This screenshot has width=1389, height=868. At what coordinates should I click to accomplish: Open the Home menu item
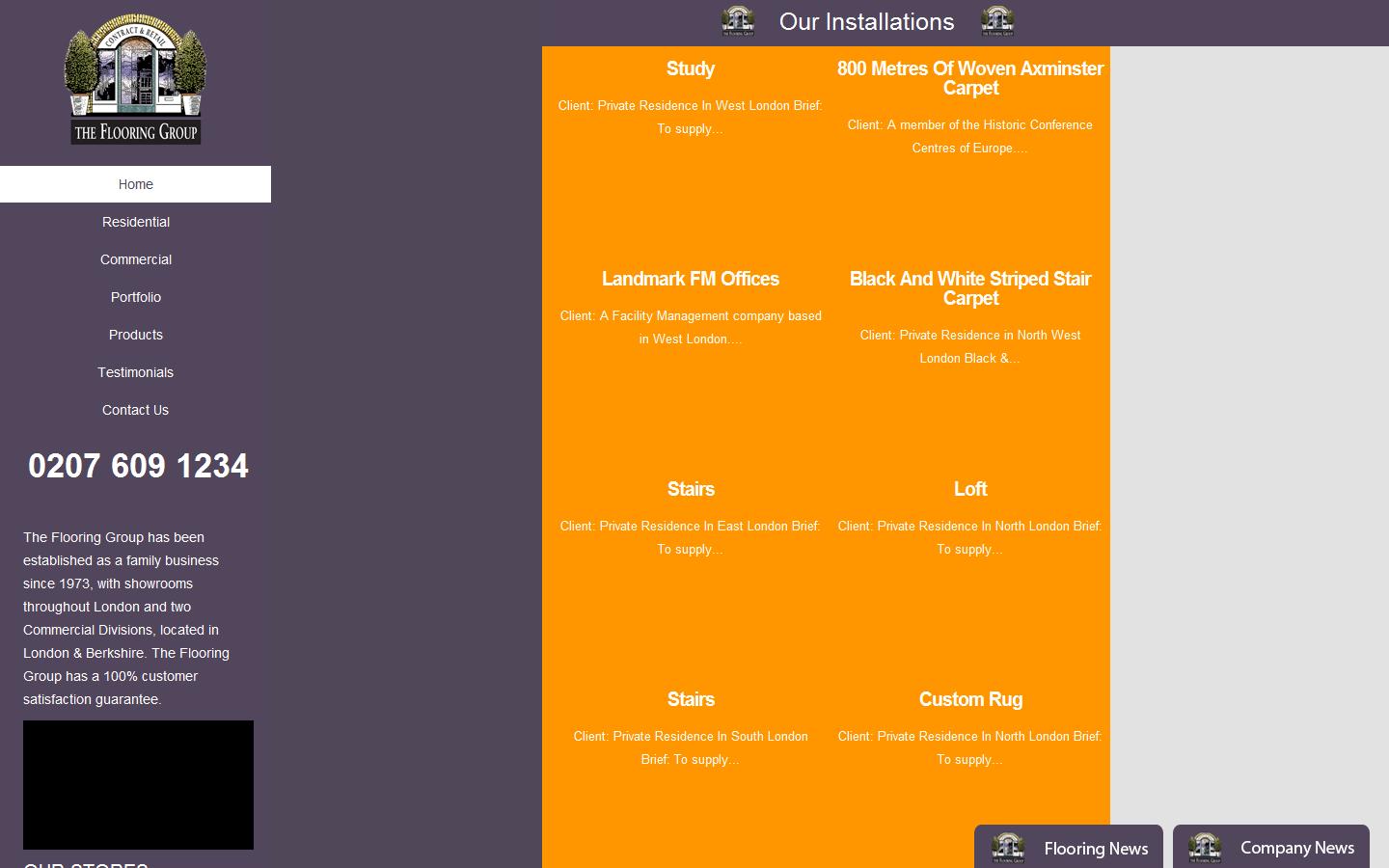point(135,184)
